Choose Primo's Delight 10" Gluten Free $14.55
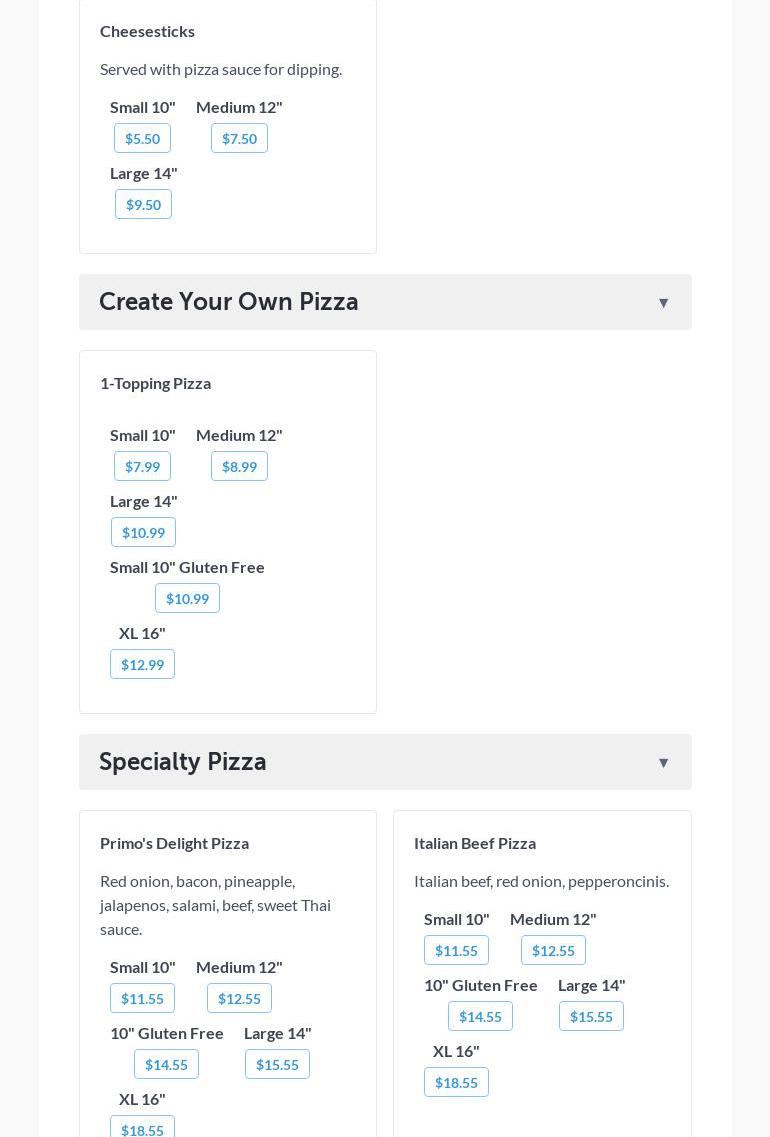Viewport: 770px width, 1137px height. click(166, 1065)
